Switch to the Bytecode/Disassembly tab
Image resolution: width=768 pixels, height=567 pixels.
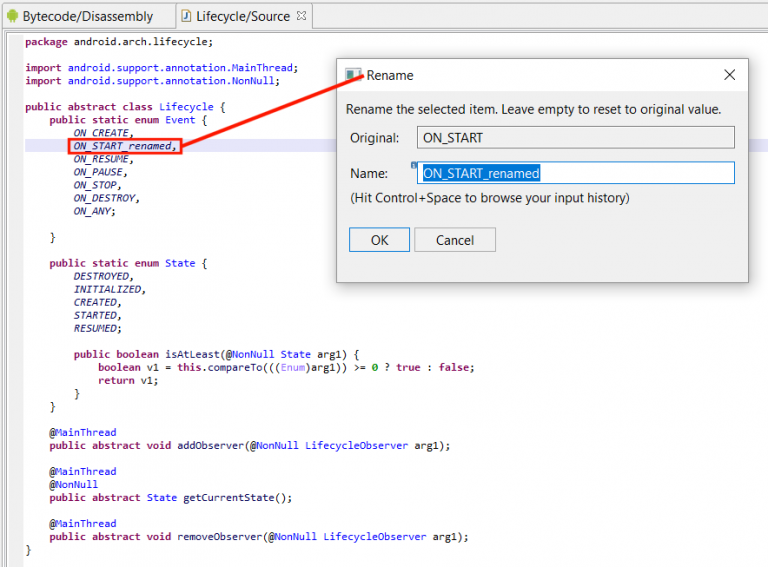coord(87,16)
